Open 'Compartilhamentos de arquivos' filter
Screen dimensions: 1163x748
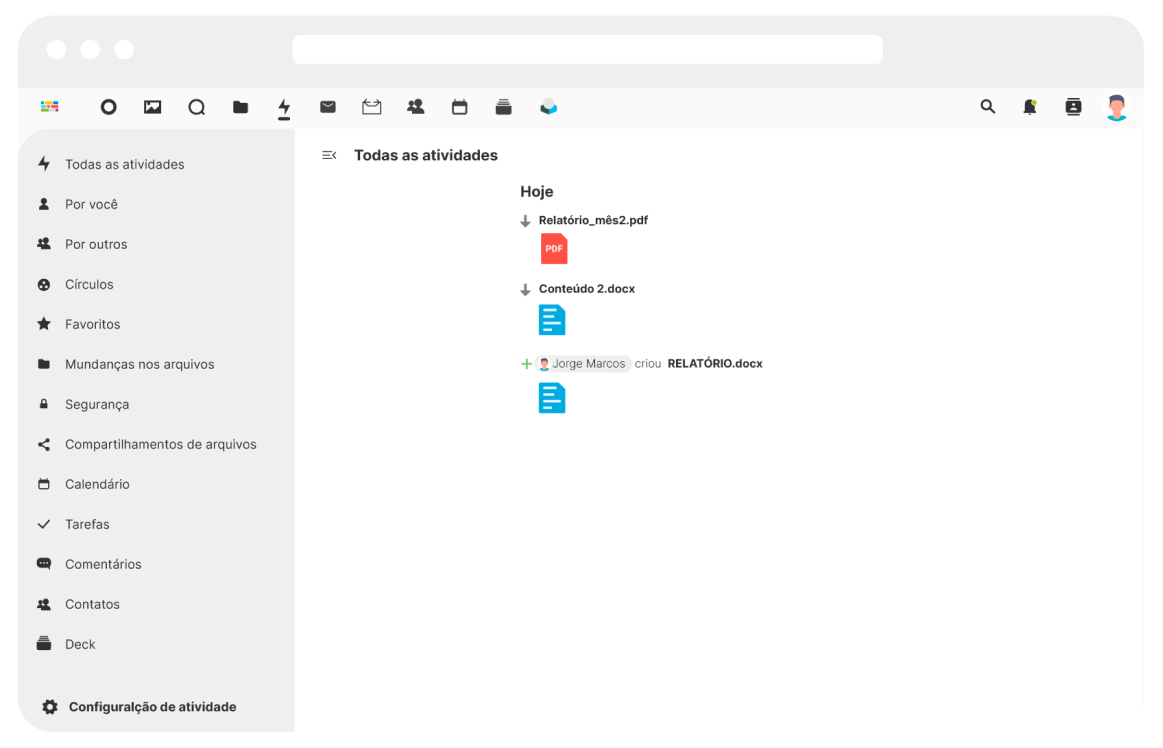click(160, 444)
